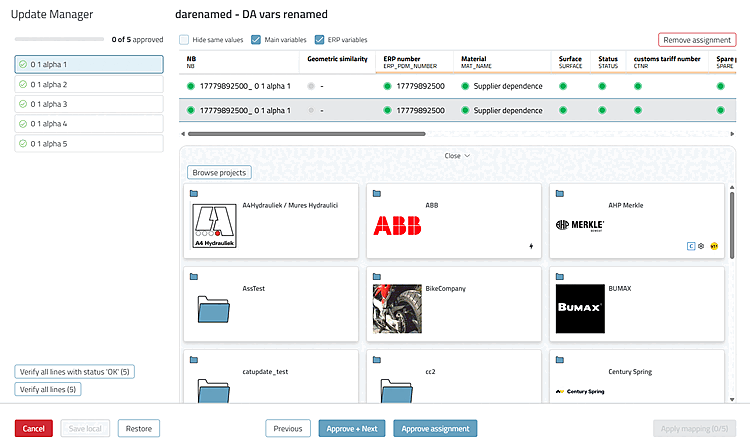The image size is (750, 443).
Task: Select the 0 1 alpha 2 list item
Action: click(89, 84)
